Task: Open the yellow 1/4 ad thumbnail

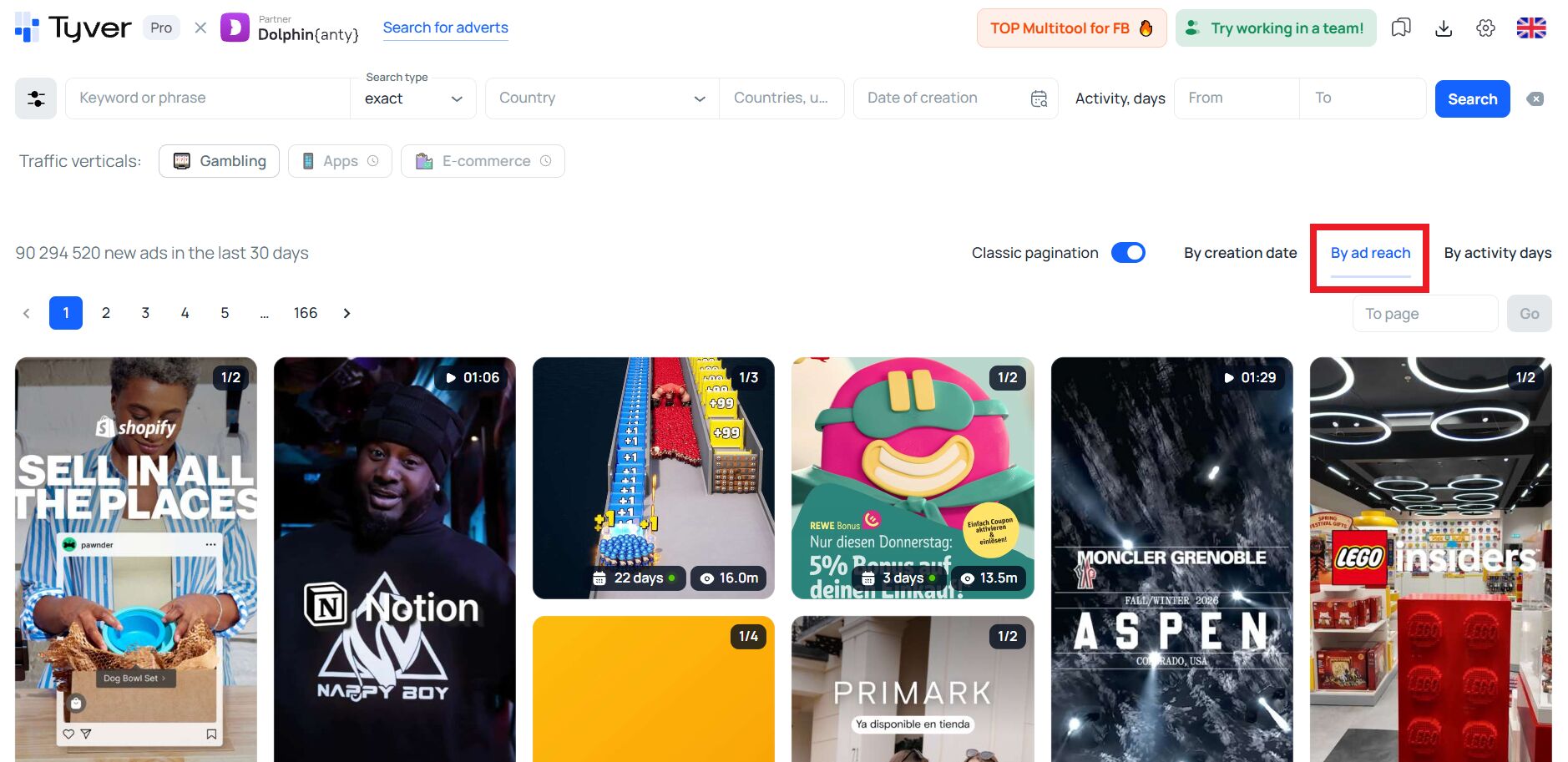Action: click(654, 689)
